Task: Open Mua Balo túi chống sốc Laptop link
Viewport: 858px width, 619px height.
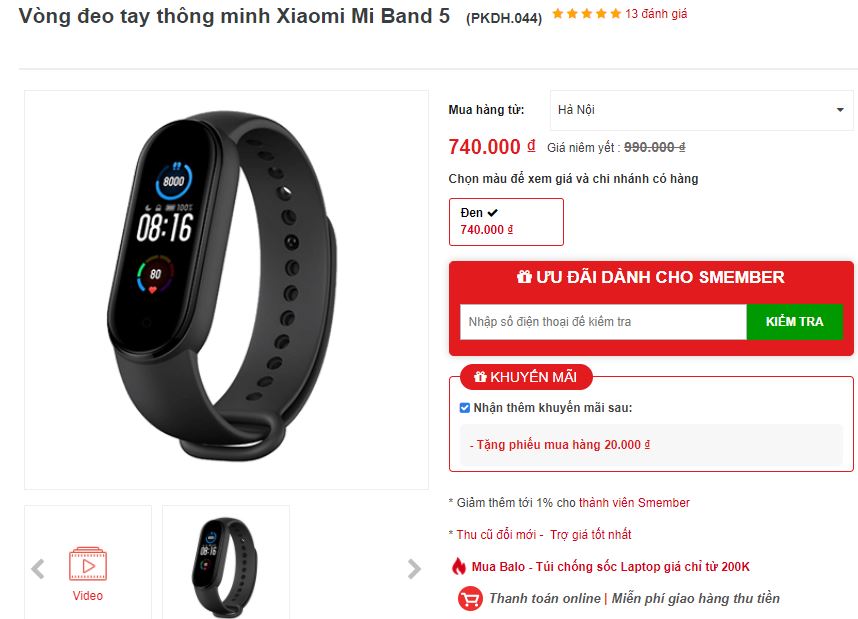Action: tap(611, 566)
